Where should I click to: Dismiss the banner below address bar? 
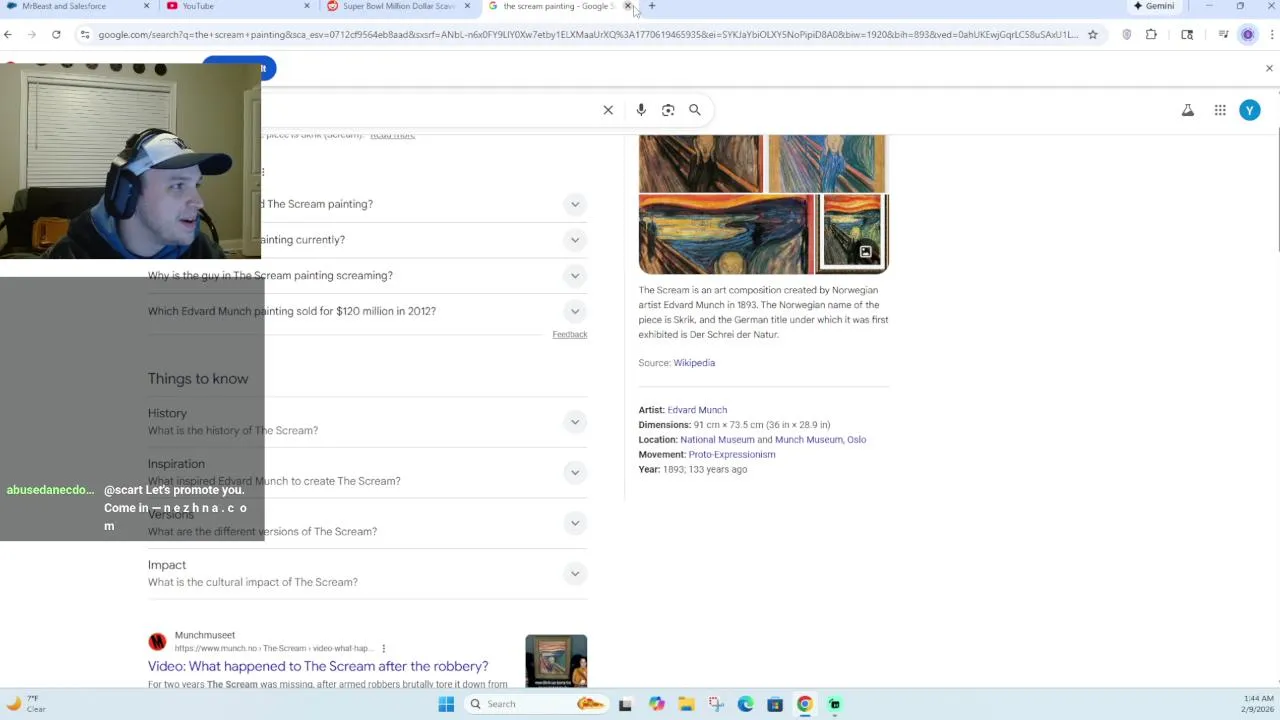click(1269, 68)
